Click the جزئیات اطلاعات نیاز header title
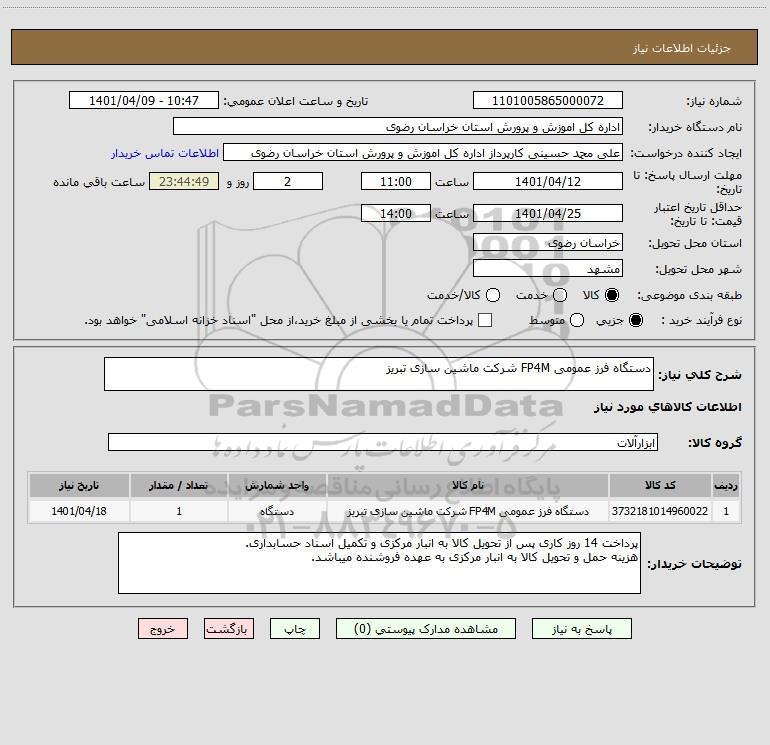770x745 pixels. pyautogui.click(x=681, y=48)
